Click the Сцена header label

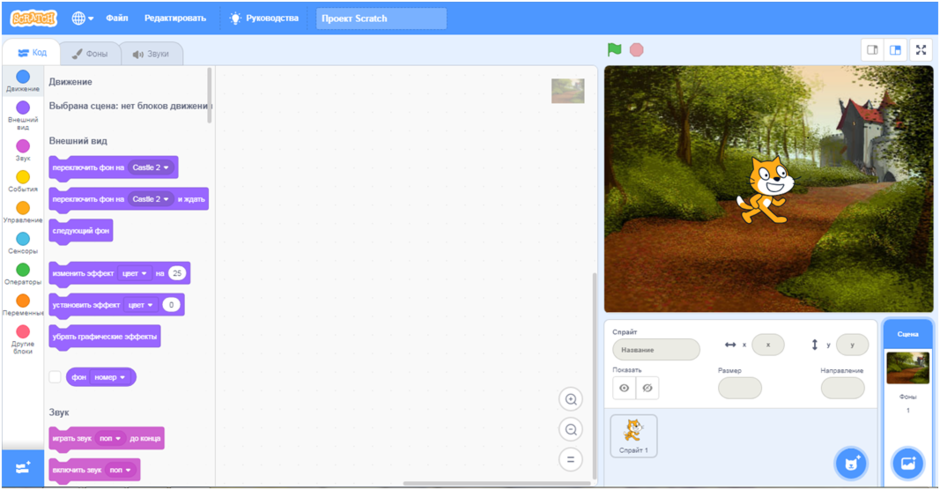pyautogui.click(x=908, y=334)
